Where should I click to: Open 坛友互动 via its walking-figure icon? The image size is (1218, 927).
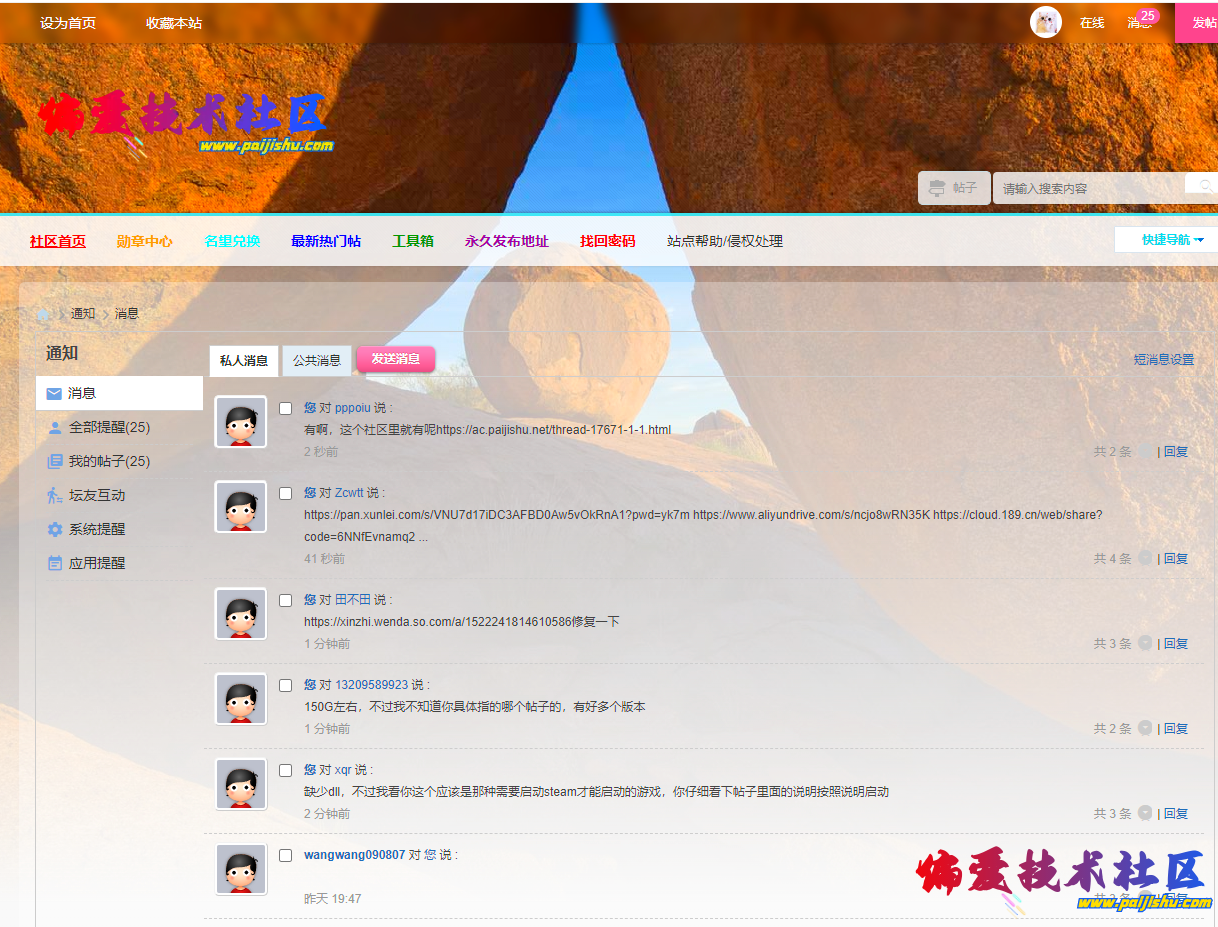pos(54,495)
